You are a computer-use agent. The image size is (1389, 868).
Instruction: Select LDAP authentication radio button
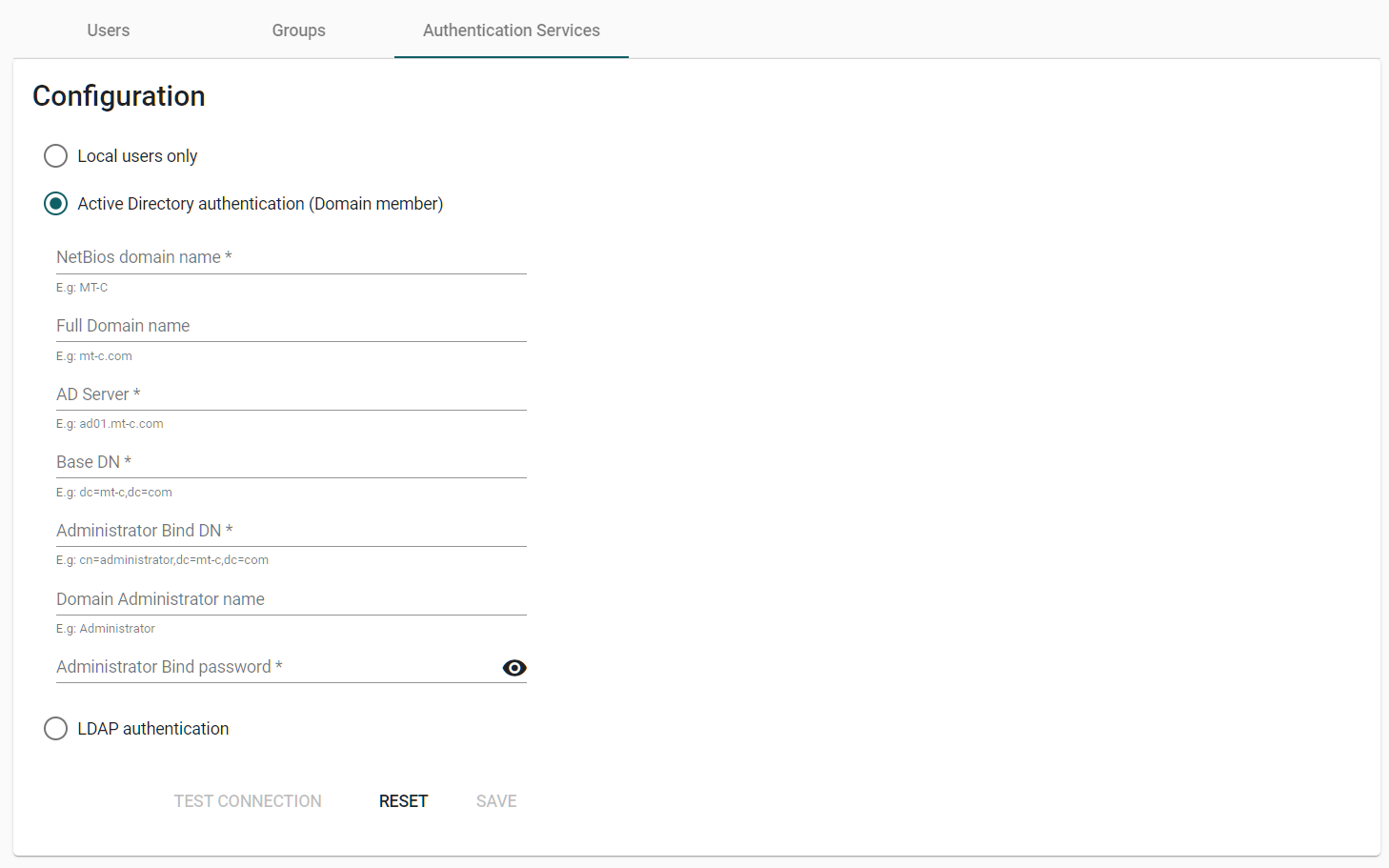(56, 729)
